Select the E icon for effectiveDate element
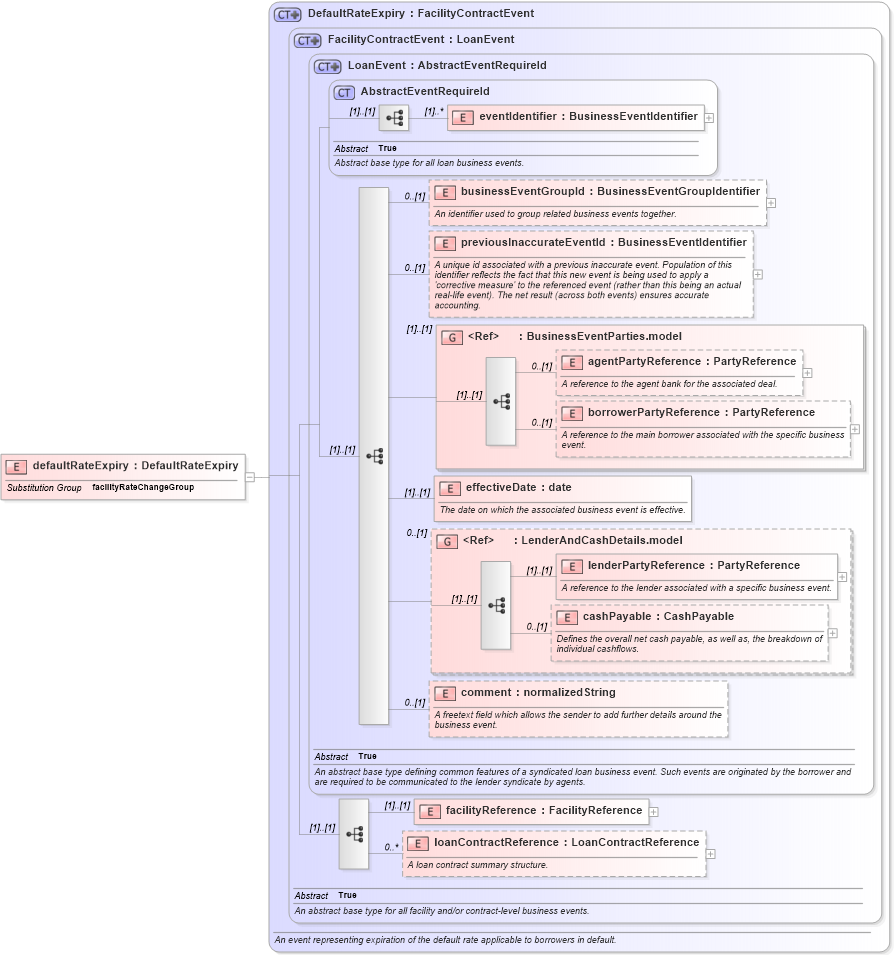 click(448, 487)
